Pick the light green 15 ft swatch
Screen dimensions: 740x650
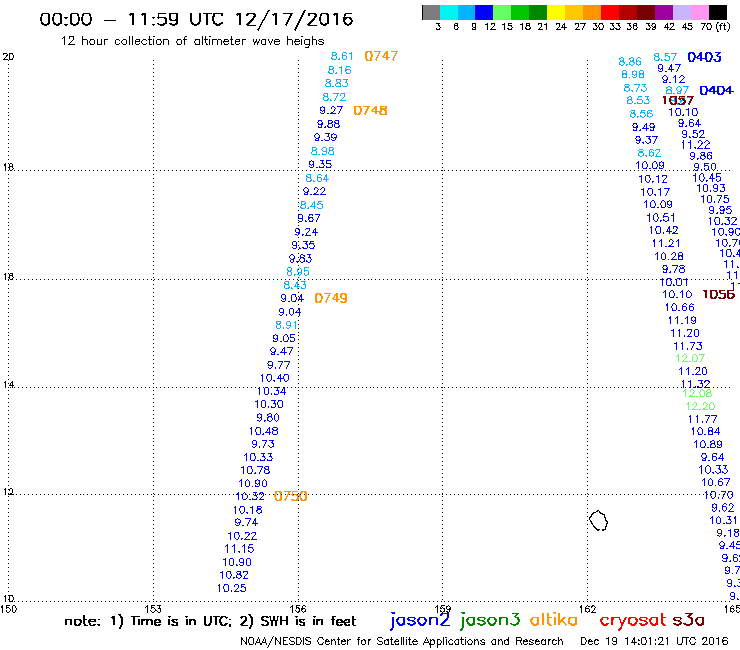tap(503, 12)
